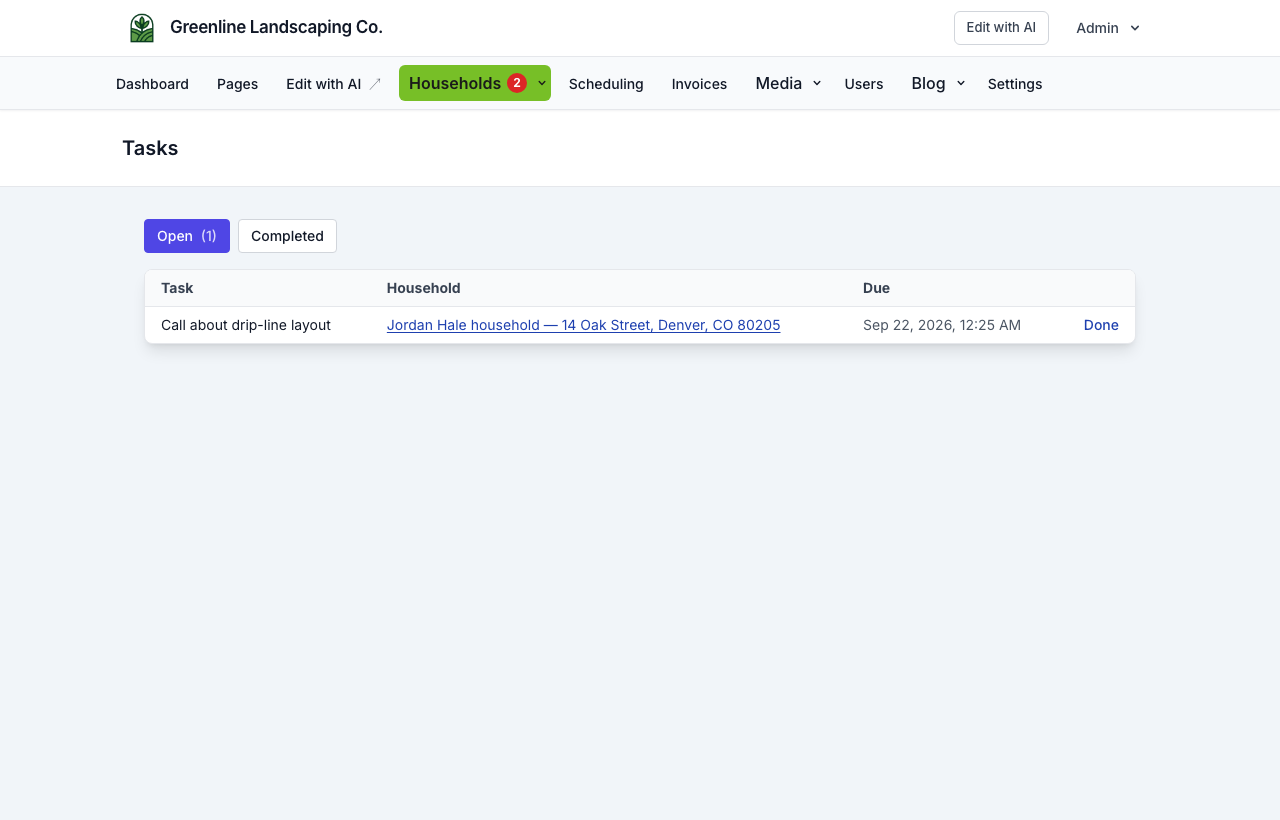The image size is (1280, 820).
Task: Switch to the Completed tasks tab
Action: pos(287,236)
